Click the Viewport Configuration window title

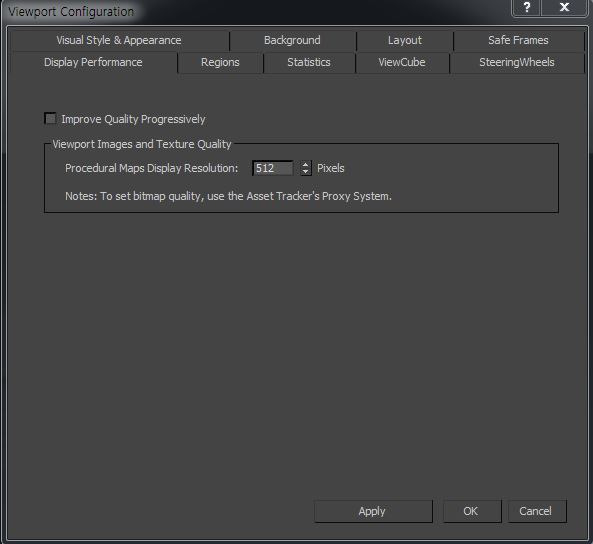(71, 12)
